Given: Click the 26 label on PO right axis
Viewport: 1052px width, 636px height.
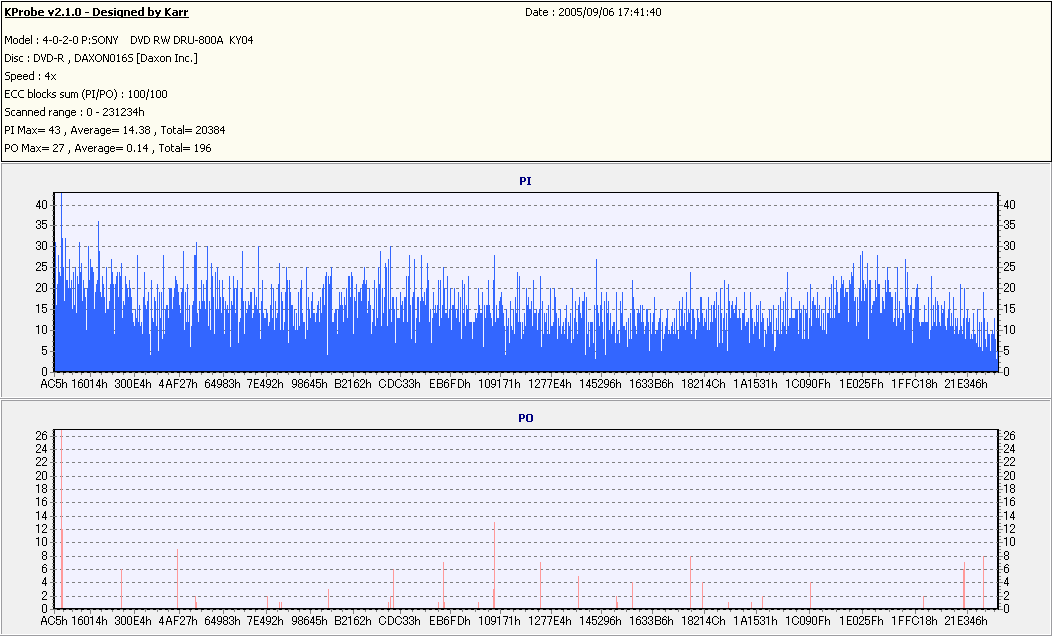Looking at the screenshot, I should (1009, 436).
